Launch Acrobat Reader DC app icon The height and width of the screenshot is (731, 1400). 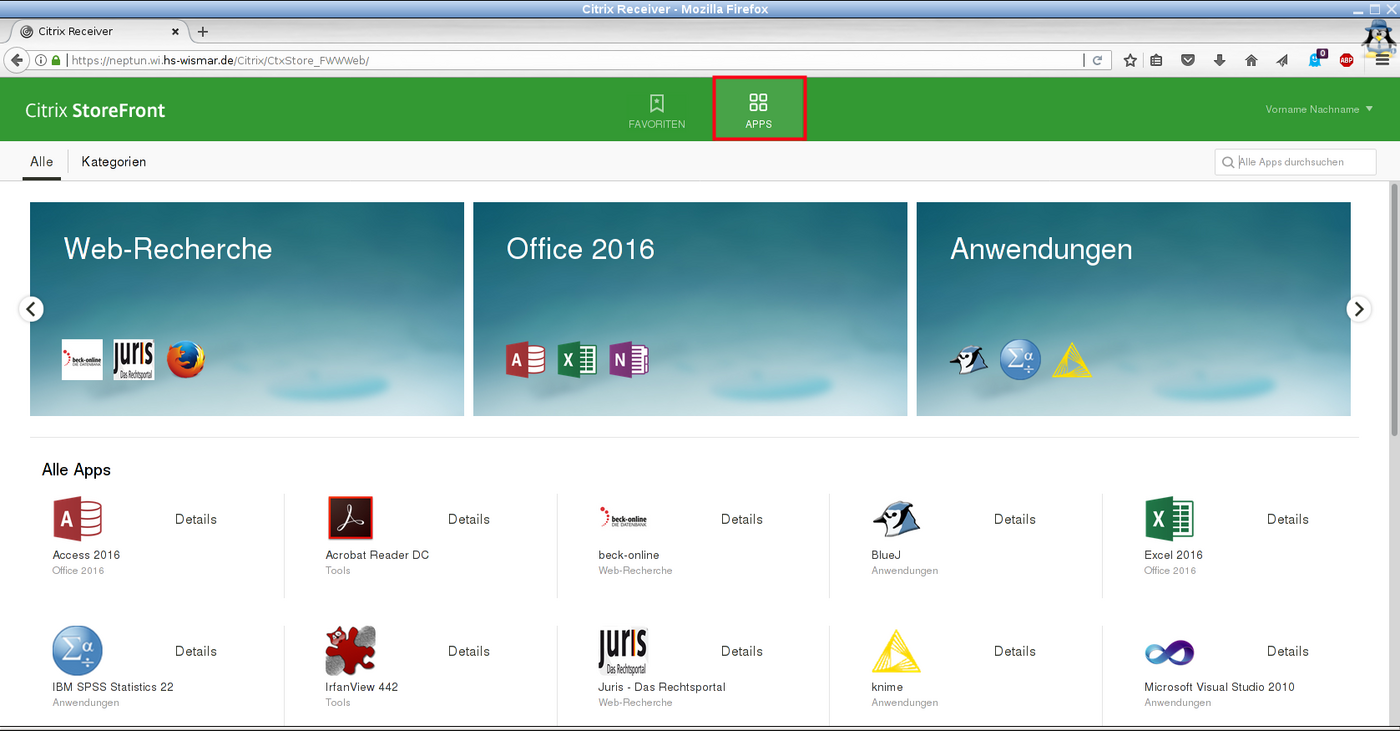pos(350,518)
